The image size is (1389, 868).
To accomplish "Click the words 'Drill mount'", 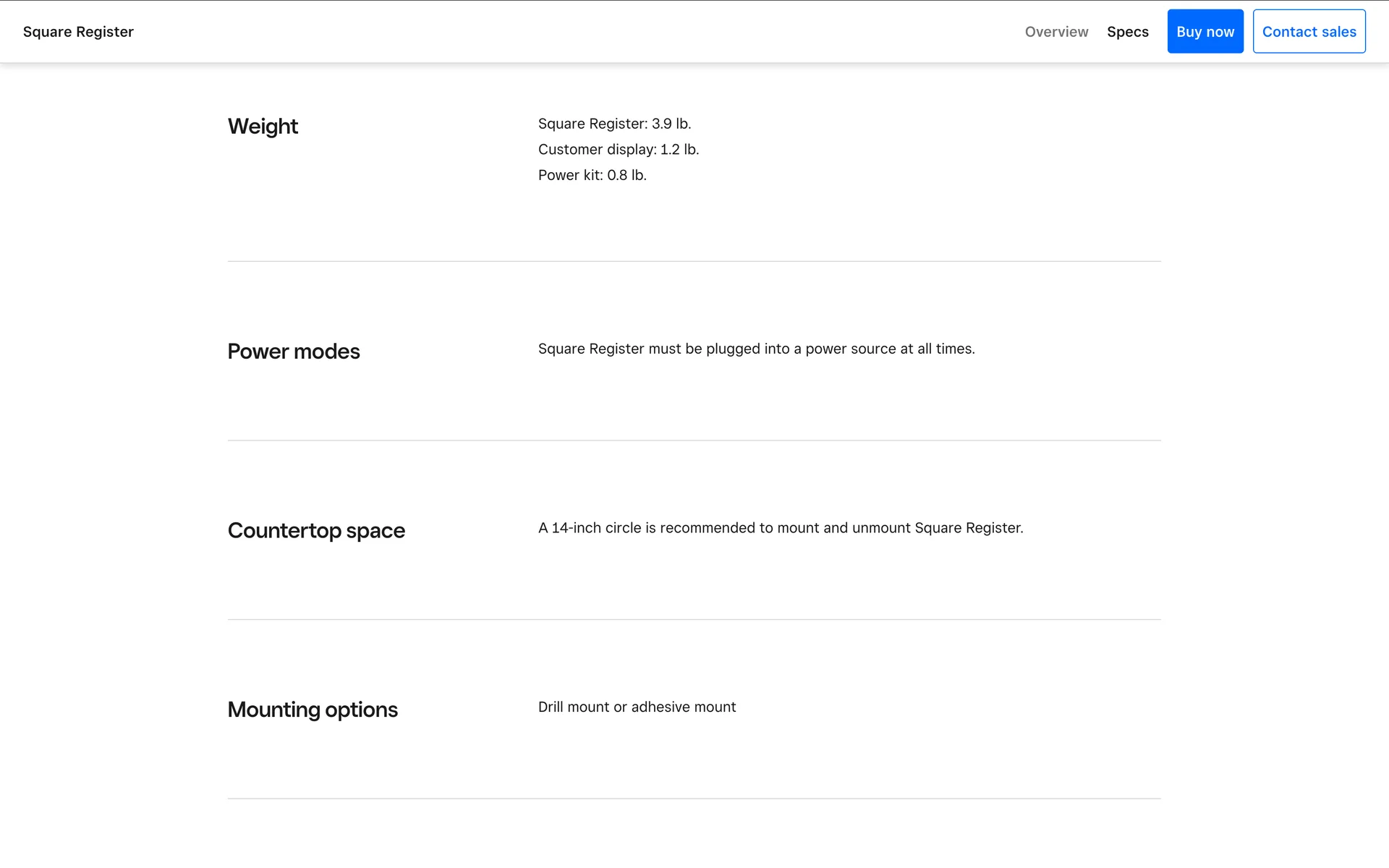I will coord(573,707).
